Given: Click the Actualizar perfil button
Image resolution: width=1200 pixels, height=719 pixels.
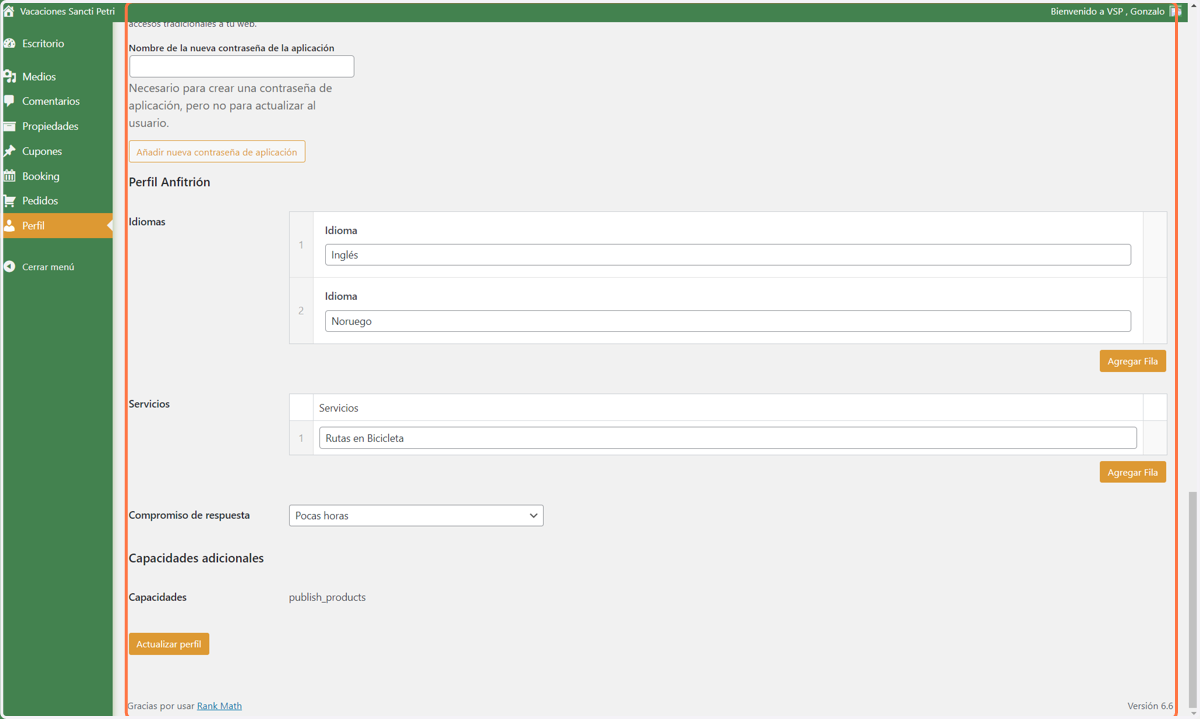Looking at the screenshot, I should (169, 644).
